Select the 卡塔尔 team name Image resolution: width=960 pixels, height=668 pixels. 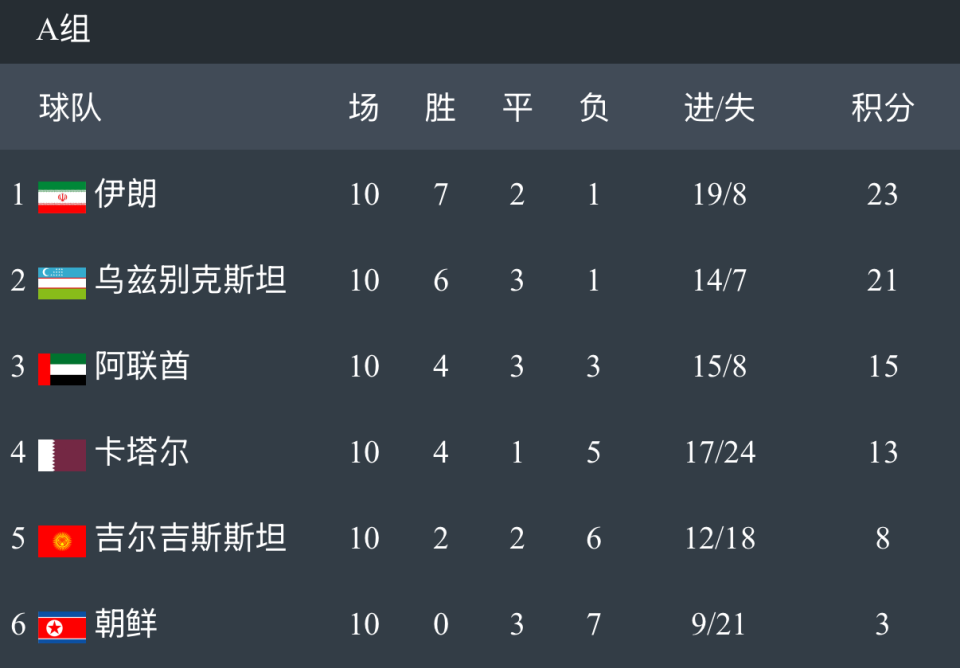(142, 452)
